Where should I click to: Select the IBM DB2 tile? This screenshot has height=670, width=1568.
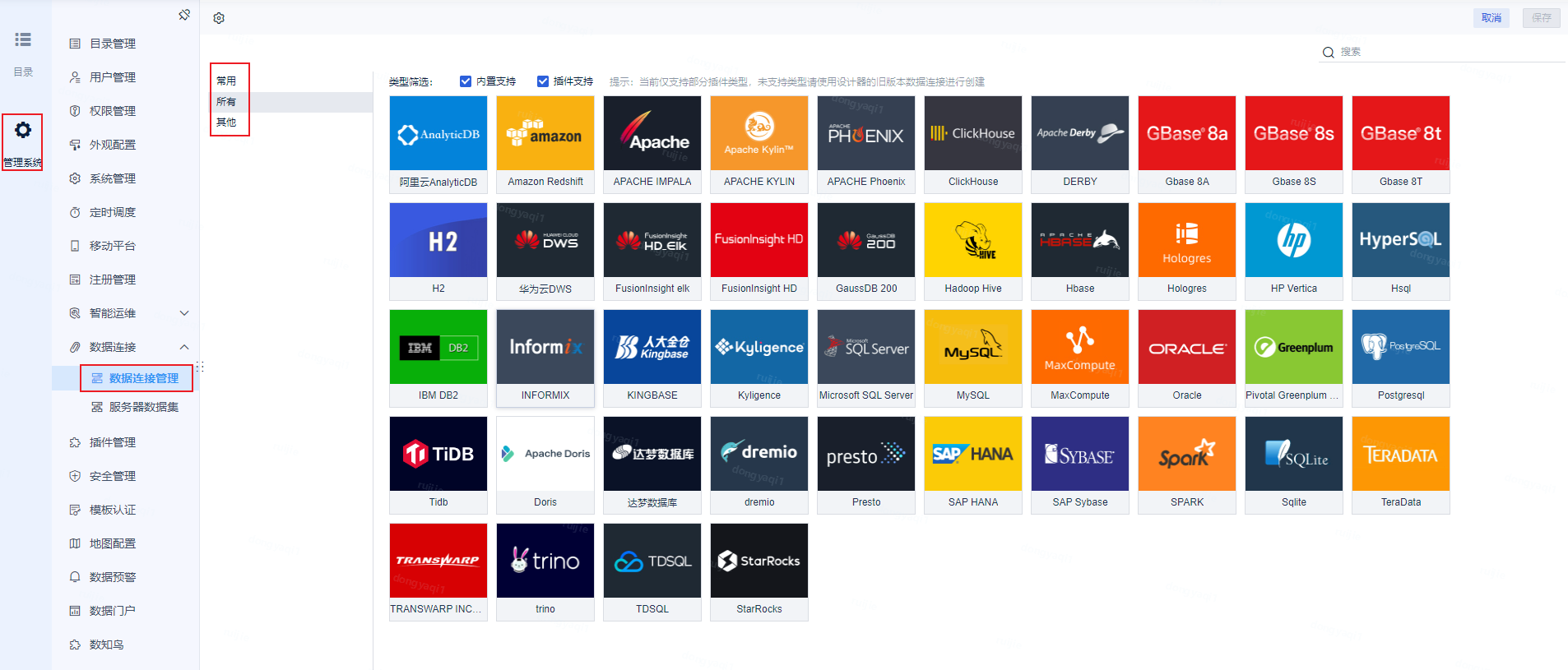(438, 358)
